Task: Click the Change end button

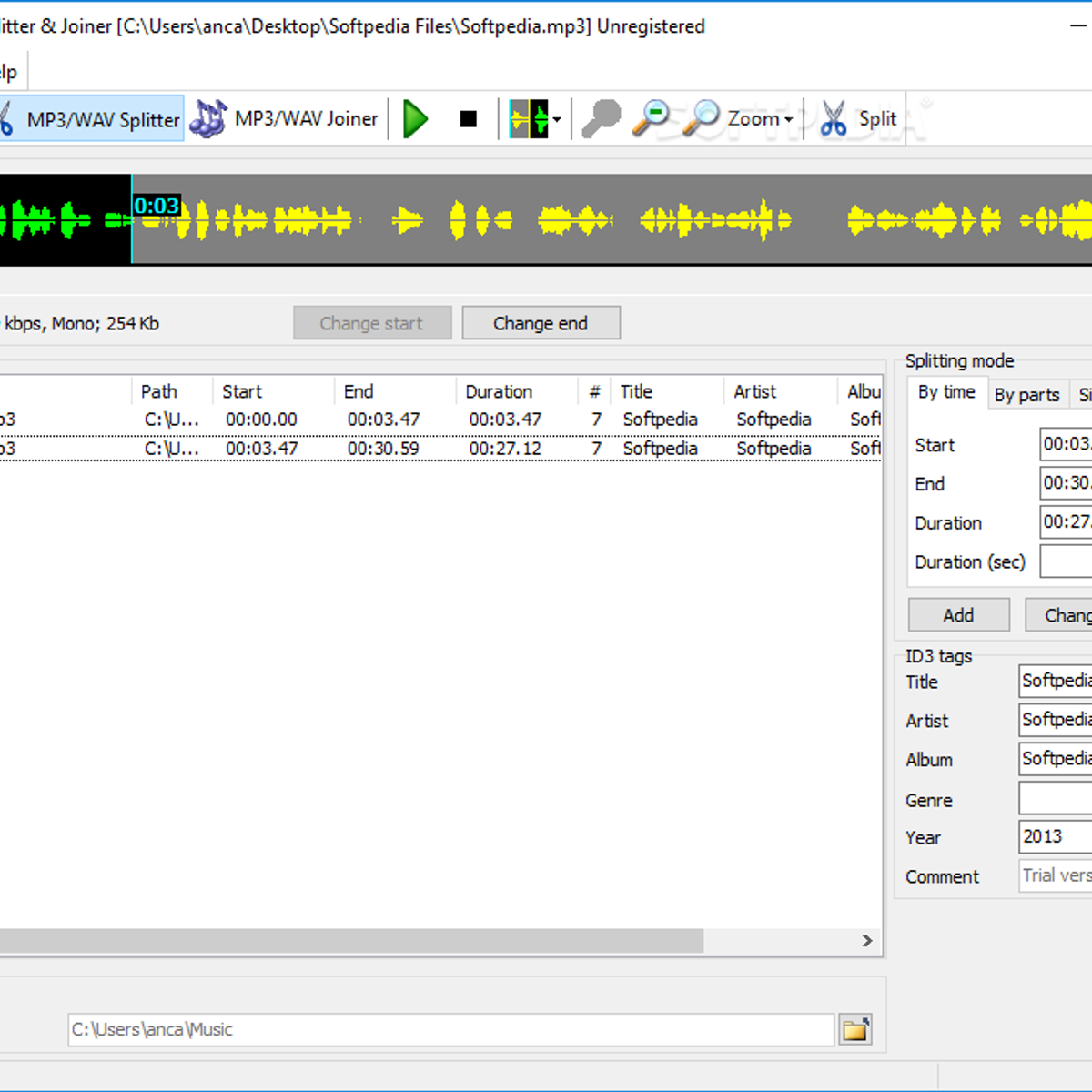Action: tap(541, 323)
